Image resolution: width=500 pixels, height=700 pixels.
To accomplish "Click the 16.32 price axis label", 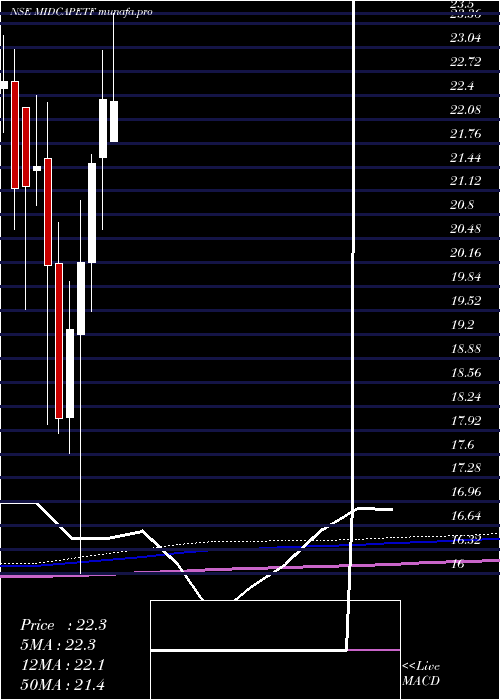I will tap(466, 540).
